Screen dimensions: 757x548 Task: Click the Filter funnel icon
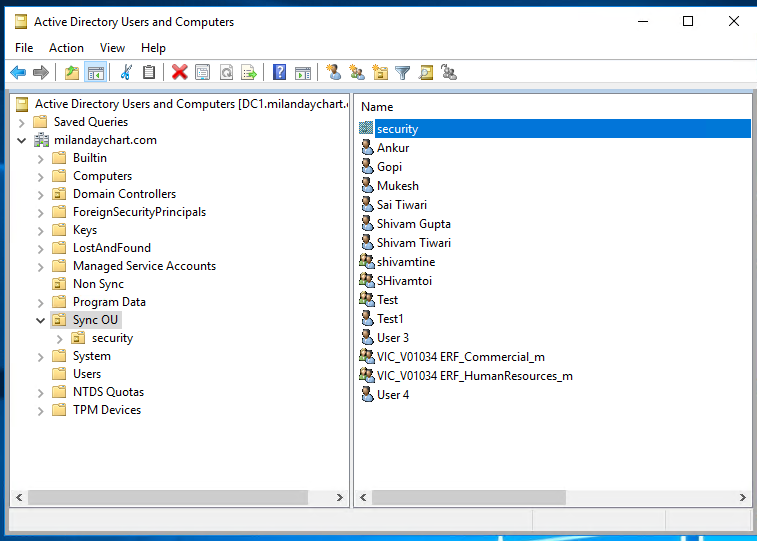tap(402, 73)
